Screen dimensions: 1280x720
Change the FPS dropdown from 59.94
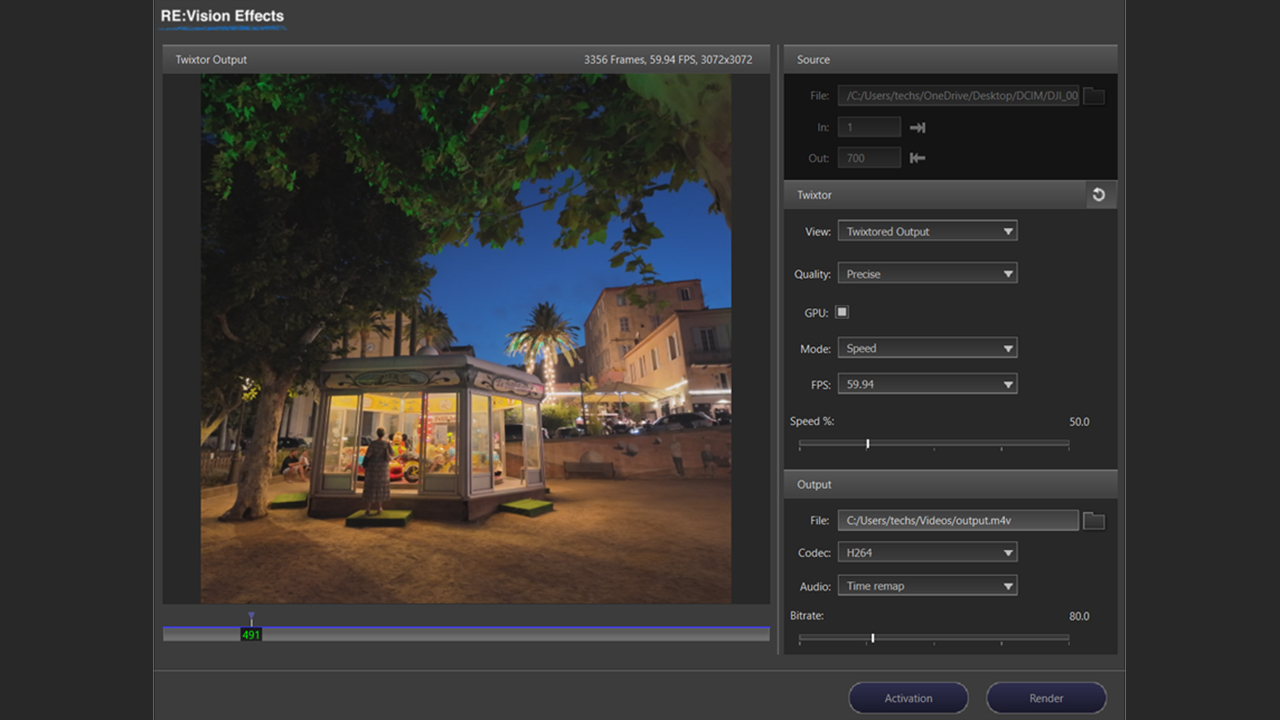927,384
